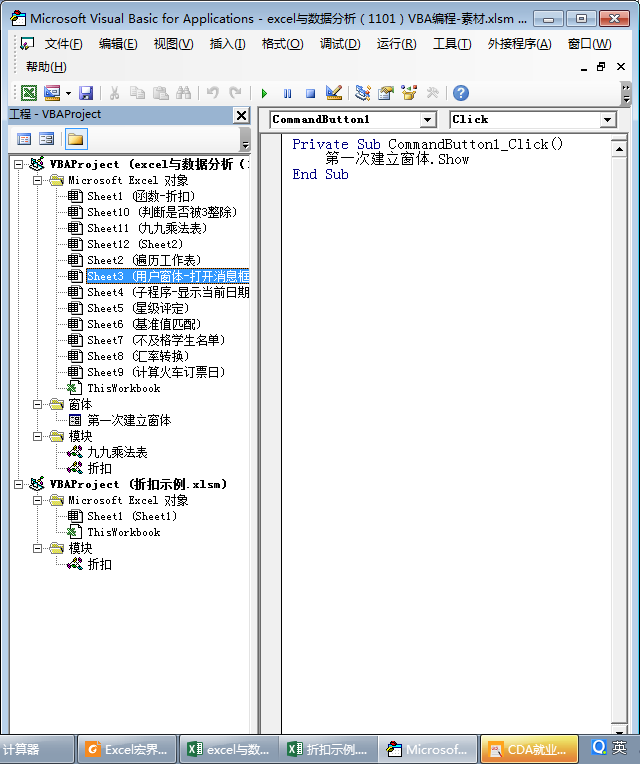Open the 文件(F) menu
The image size is (640, 764).
pyautogui.click(x=64, y=44)
